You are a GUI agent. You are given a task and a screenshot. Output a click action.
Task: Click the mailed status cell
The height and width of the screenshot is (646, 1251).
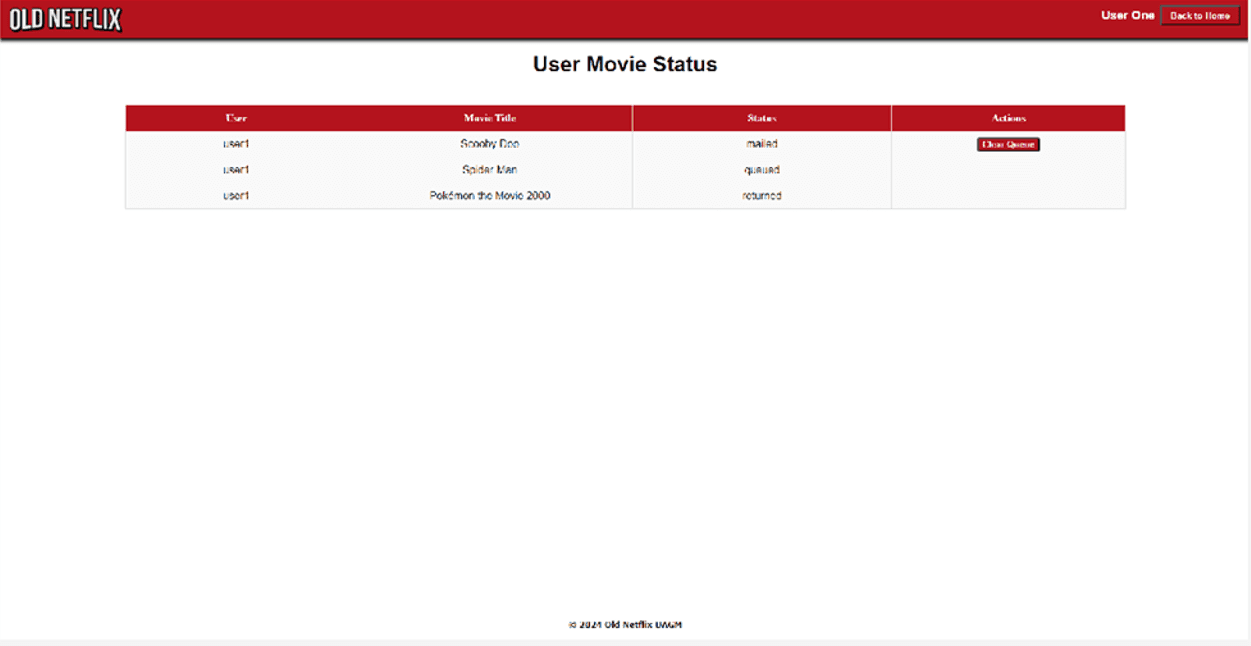pos(762,144)
